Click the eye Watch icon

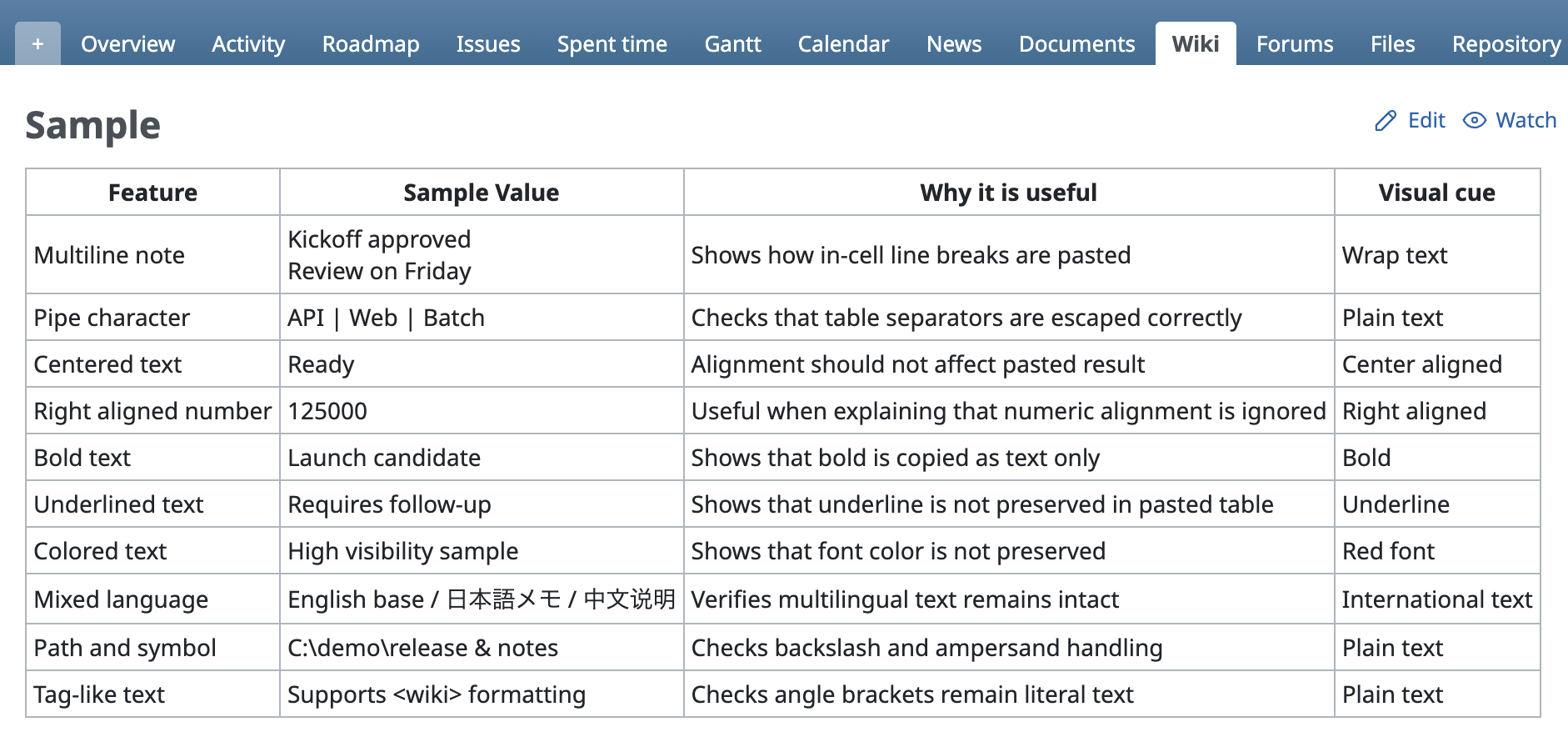pyautogui.click(x=1474, y=121)
